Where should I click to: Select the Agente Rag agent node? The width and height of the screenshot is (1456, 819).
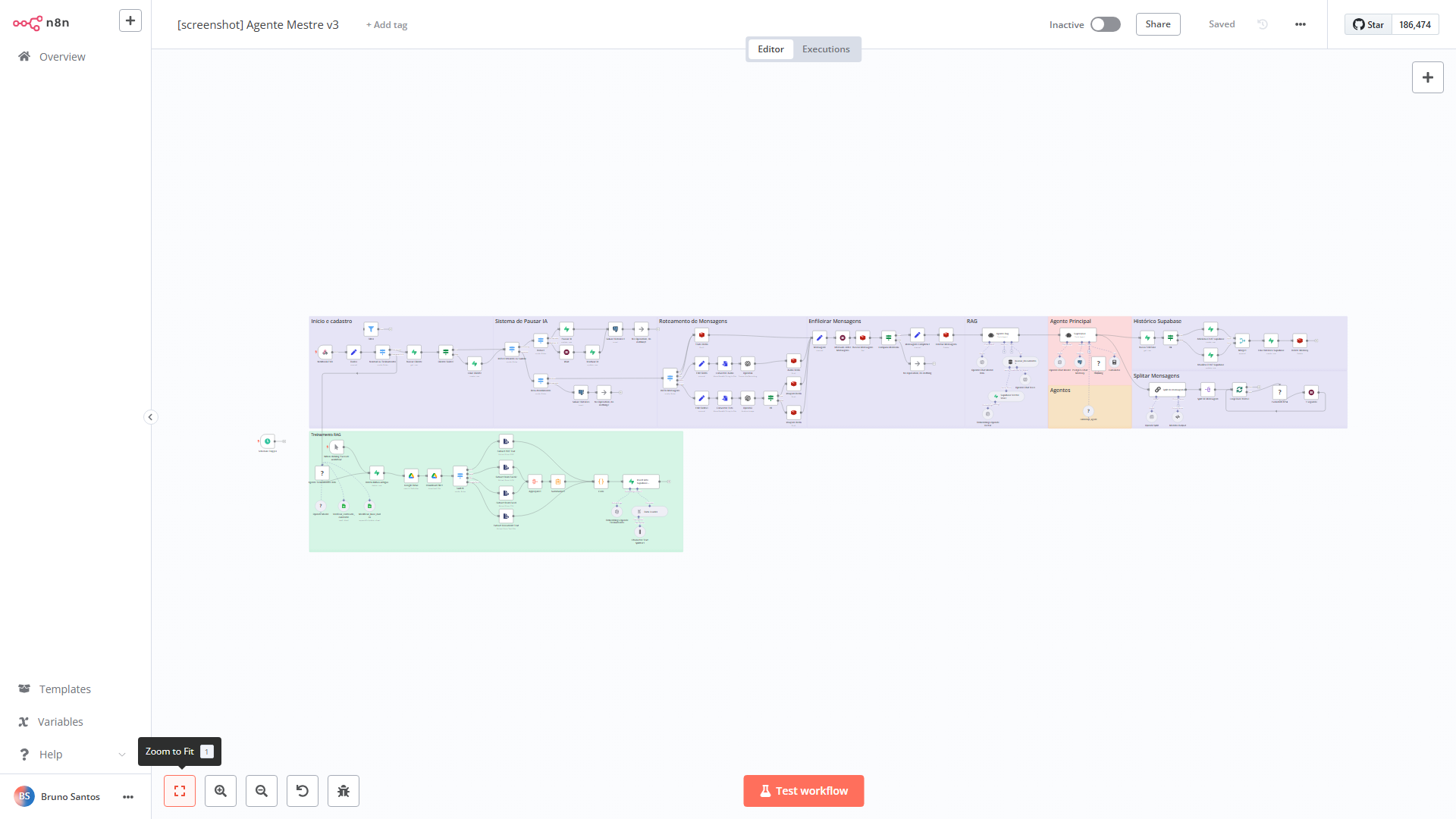coord(1000,334)
